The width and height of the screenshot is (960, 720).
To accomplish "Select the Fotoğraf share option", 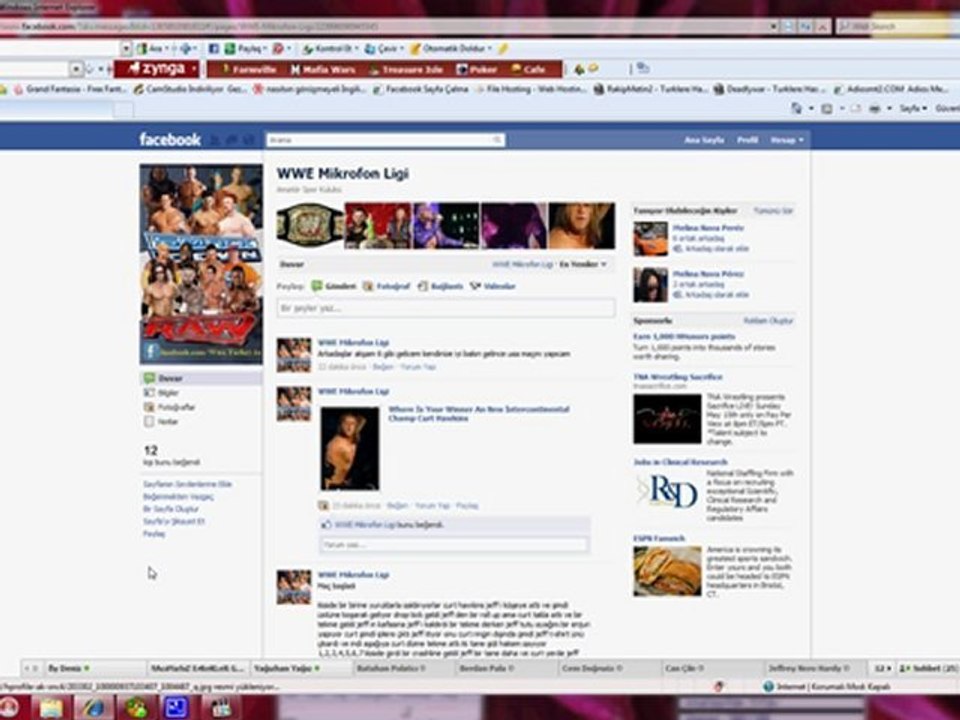I will 386,286.
